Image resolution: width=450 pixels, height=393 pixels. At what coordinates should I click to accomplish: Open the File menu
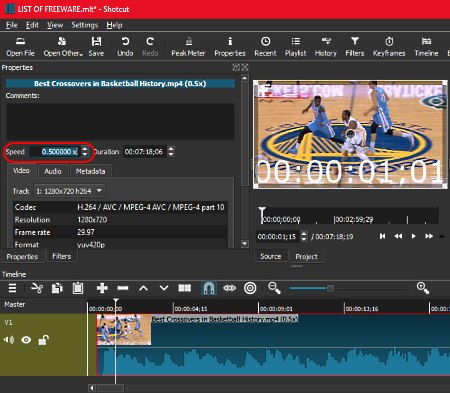click(12, 25)
